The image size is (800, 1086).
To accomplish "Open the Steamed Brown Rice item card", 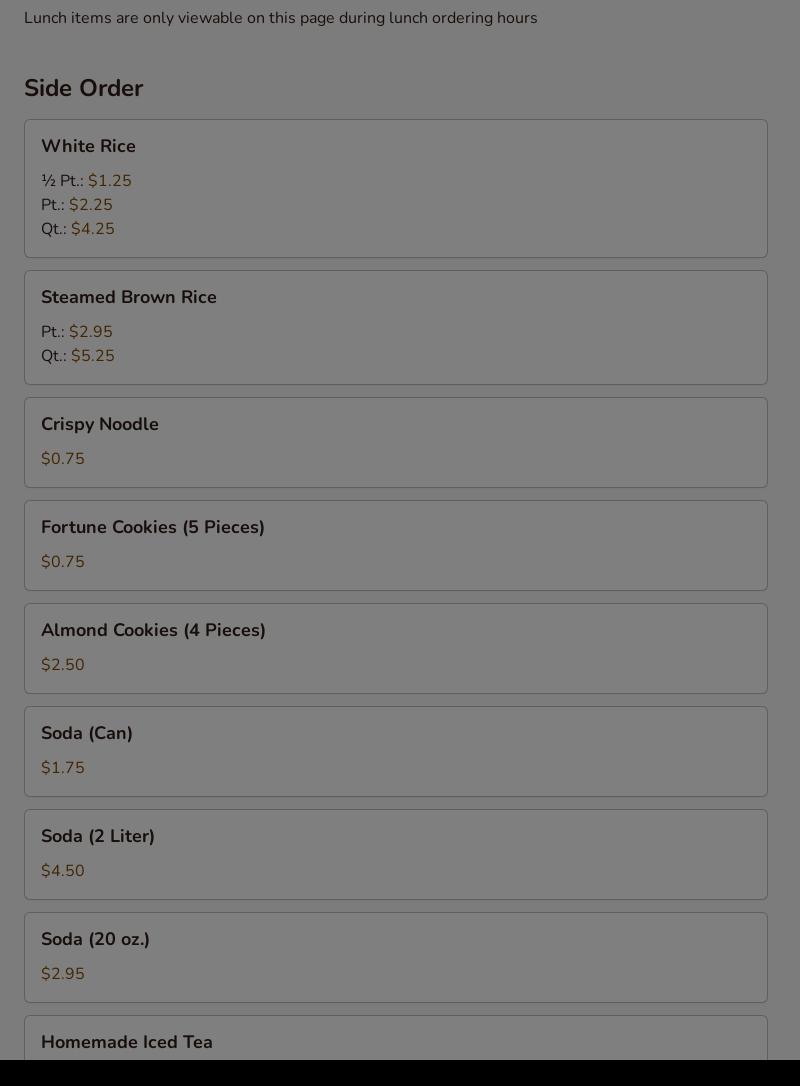I will click(x=395, y=328).
